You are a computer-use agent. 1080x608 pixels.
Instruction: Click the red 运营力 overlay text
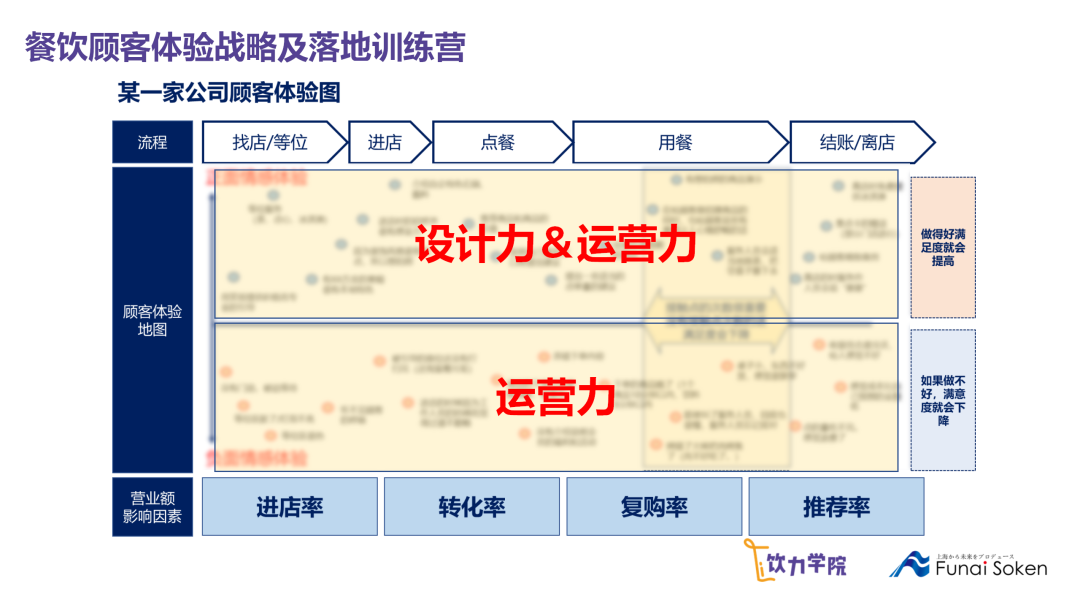pos(555,397)
